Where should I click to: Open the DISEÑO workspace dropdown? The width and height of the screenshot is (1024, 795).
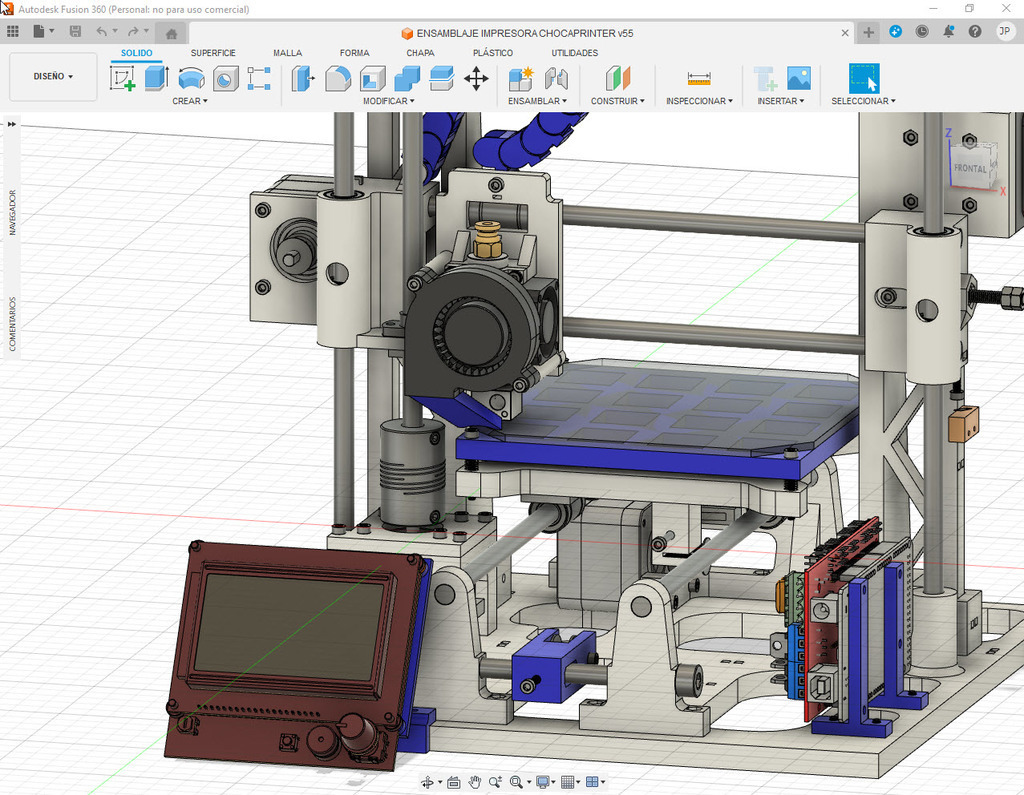point(53,76)
